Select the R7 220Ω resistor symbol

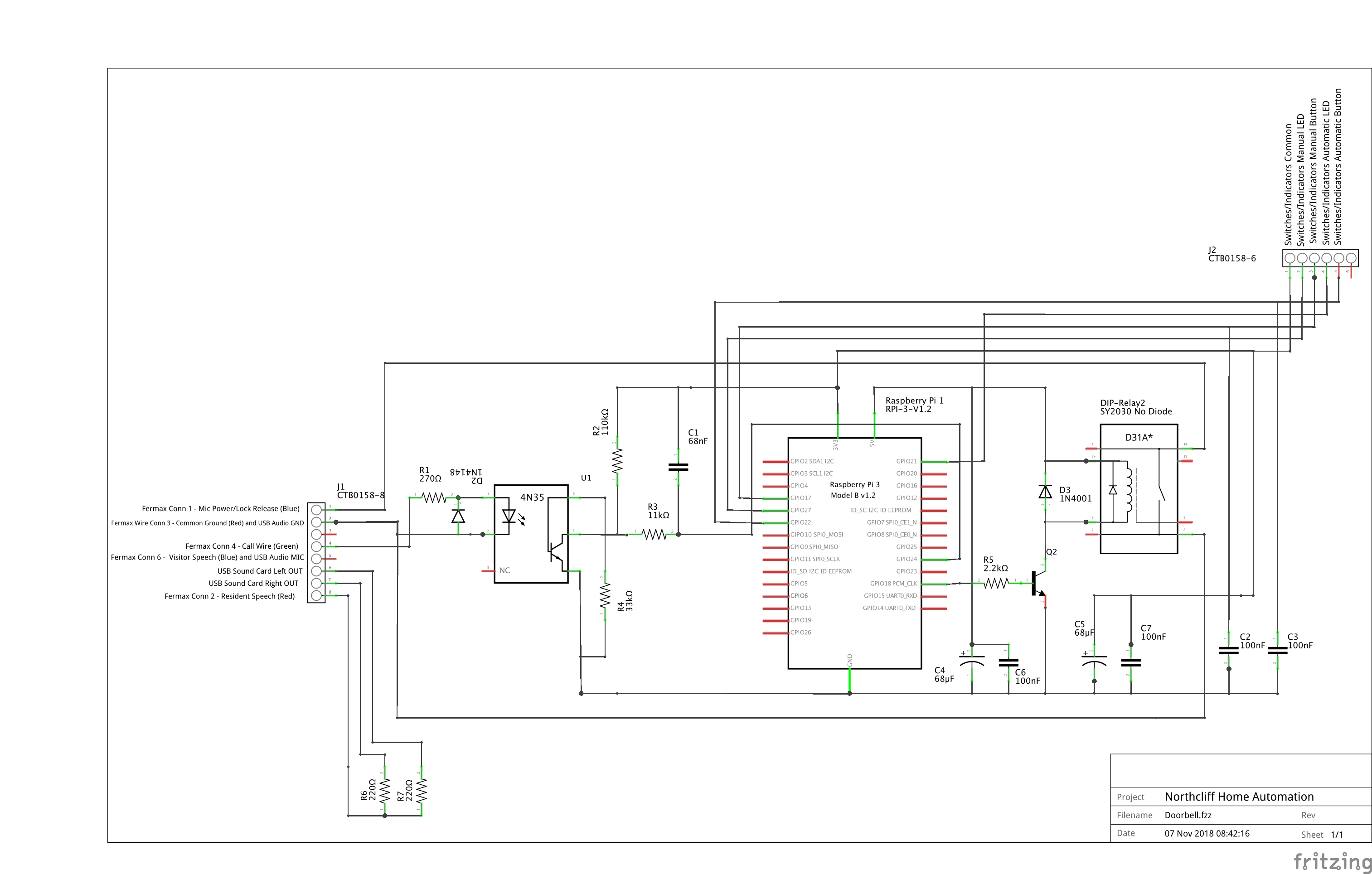click(421, 791)
